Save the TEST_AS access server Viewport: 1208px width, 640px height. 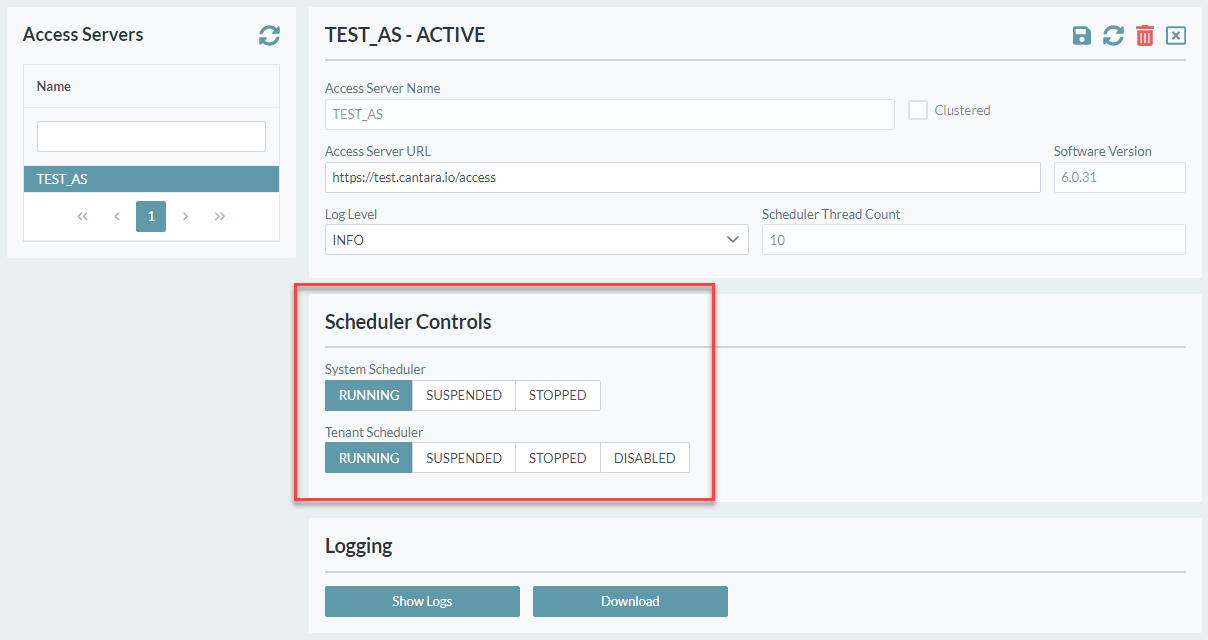(1081, 35)
